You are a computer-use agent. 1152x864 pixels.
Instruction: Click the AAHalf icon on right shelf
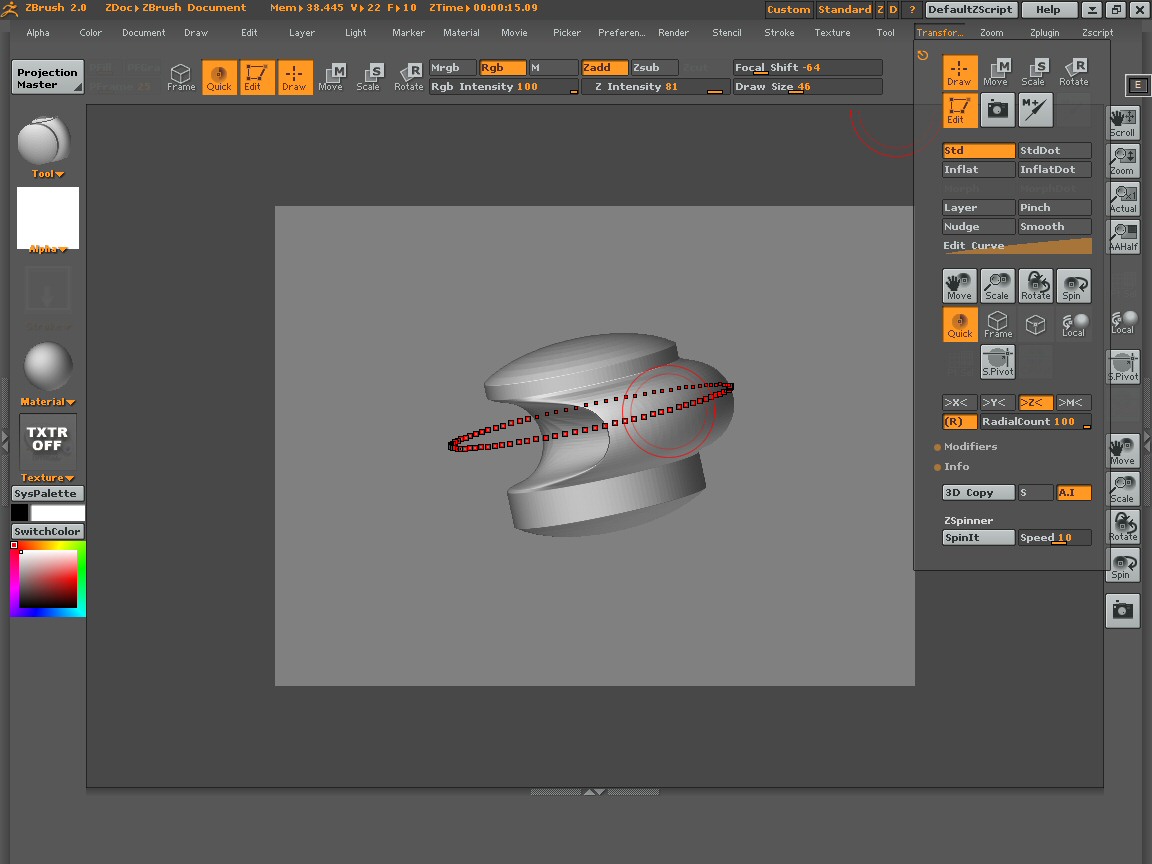click(1123, 238)
